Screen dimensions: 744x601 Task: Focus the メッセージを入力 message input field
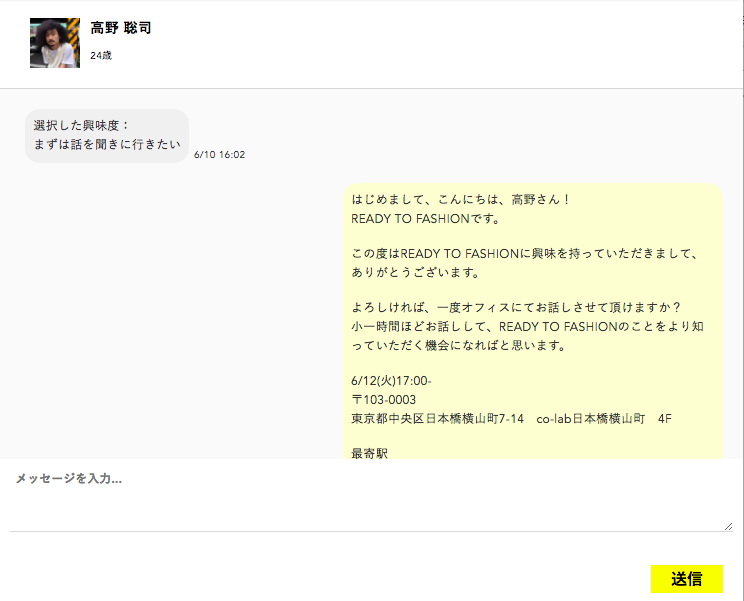(x=370, y=497)
